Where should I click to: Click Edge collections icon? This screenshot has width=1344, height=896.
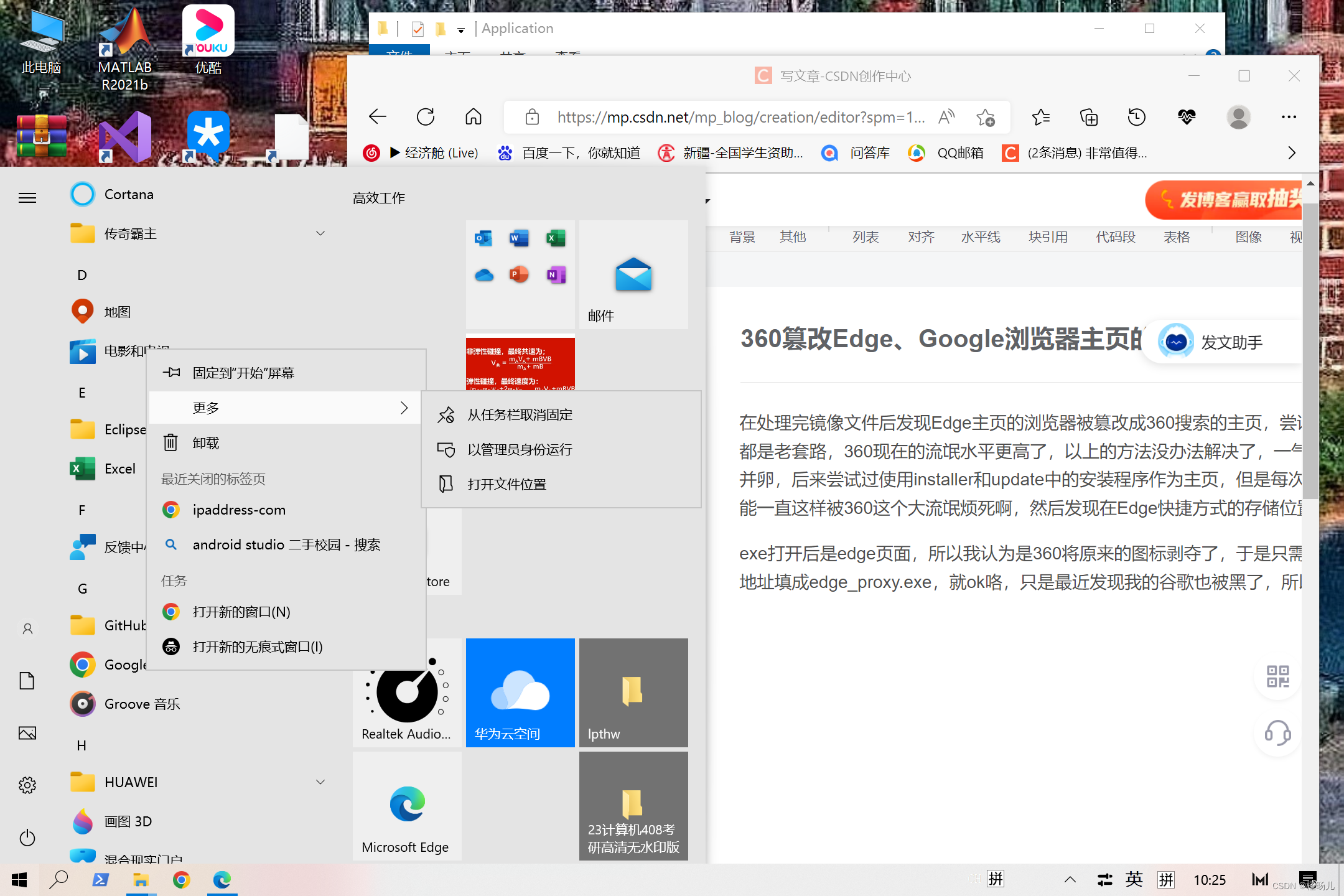[x=1089, y=116]
